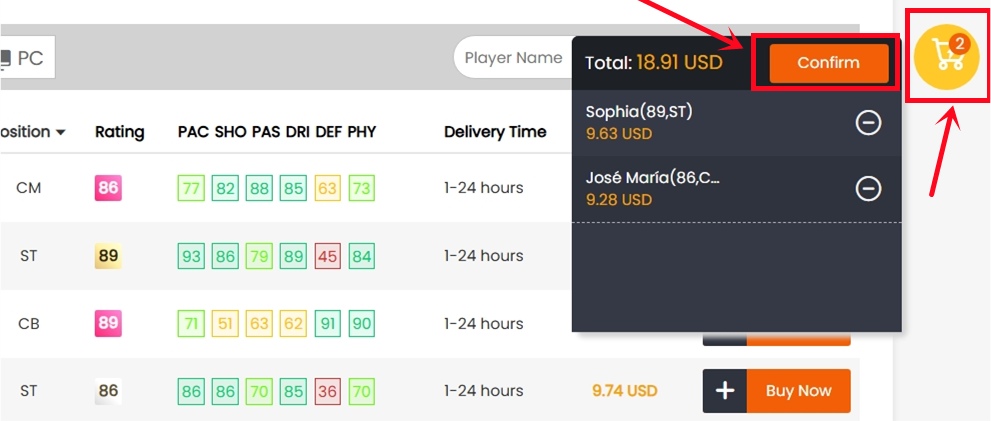Select the Sophia(89,ST) cart item
Screen dimensions: 991x421
coord(639,112)
